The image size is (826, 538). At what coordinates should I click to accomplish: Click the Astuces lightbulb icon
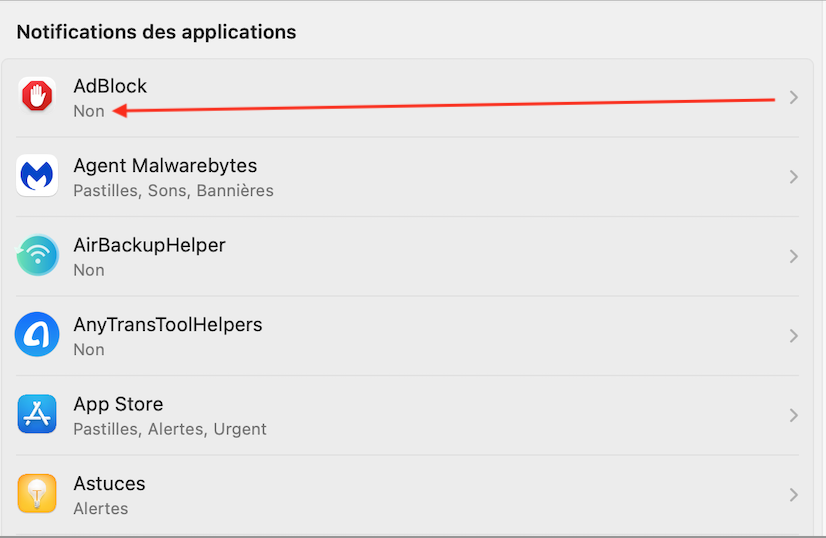click(37, 494)
